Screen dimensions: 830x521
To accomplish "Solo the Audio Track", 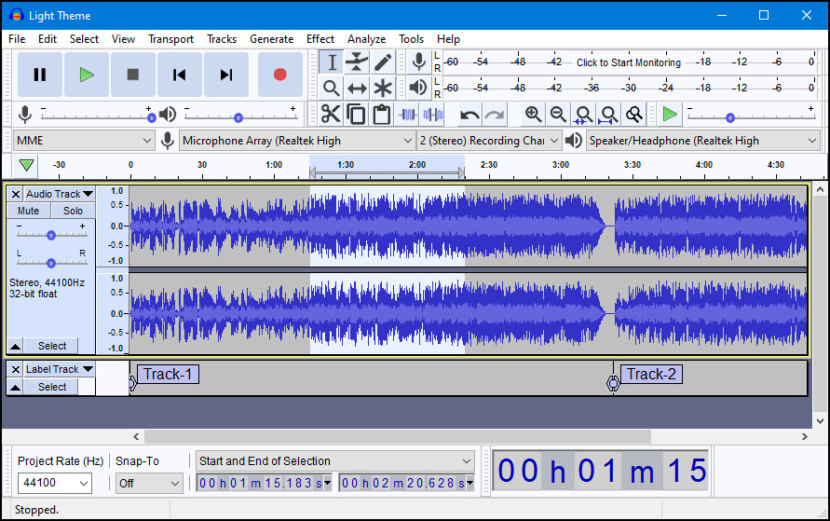I will click(x=73, y=211).
